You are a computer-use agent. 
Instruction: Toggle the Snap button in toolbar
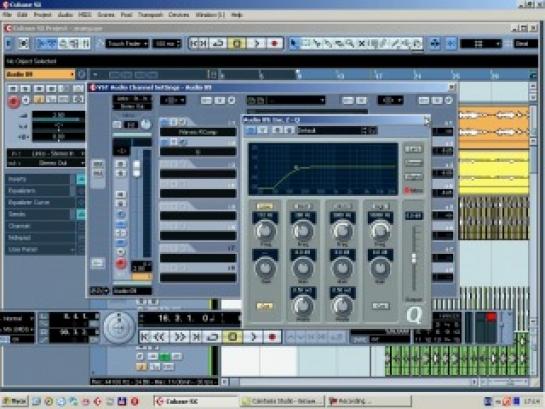tap(451, 43)
